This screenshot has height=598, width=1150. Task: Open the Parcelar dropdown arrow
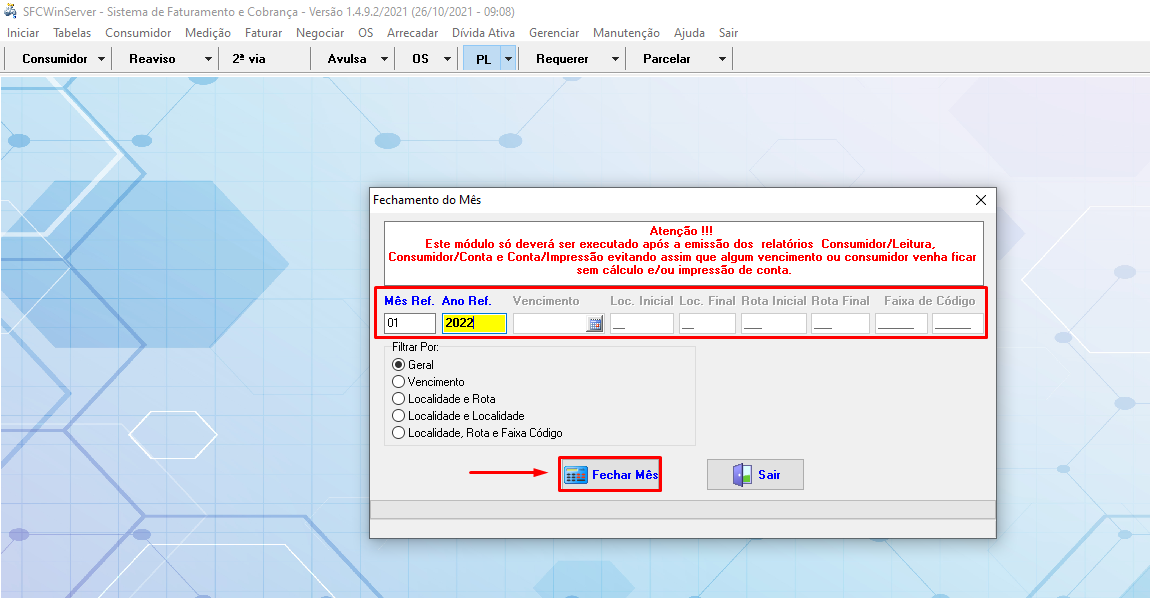(x=722, y=59)
